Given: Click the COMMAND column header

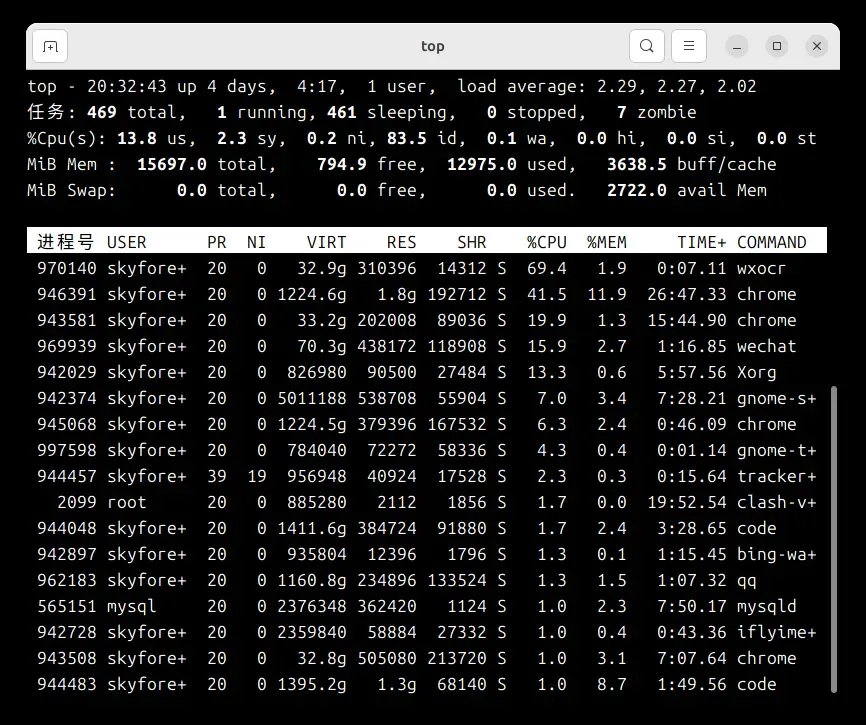Looking at the screenshot, I should (771, 242).
